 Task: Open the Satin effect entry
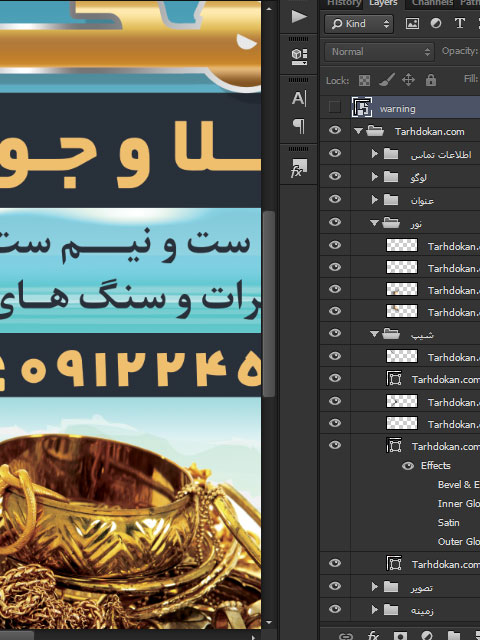(449, 522)
